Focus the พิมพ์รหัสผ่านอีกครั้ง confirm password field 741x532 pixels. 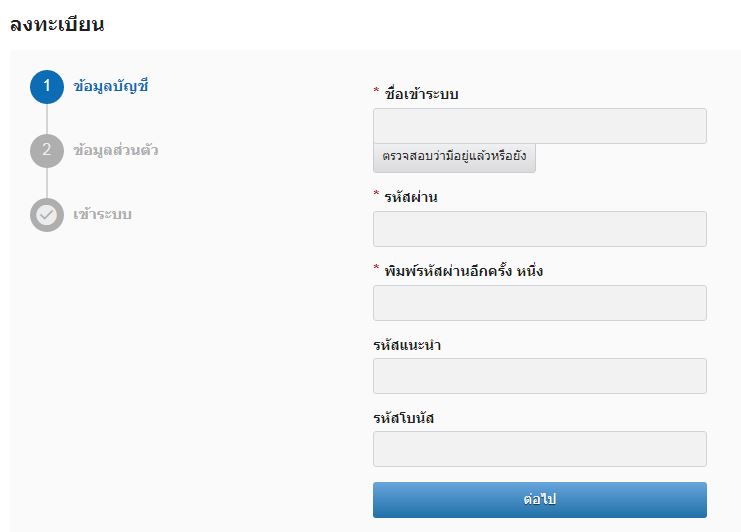539,303
